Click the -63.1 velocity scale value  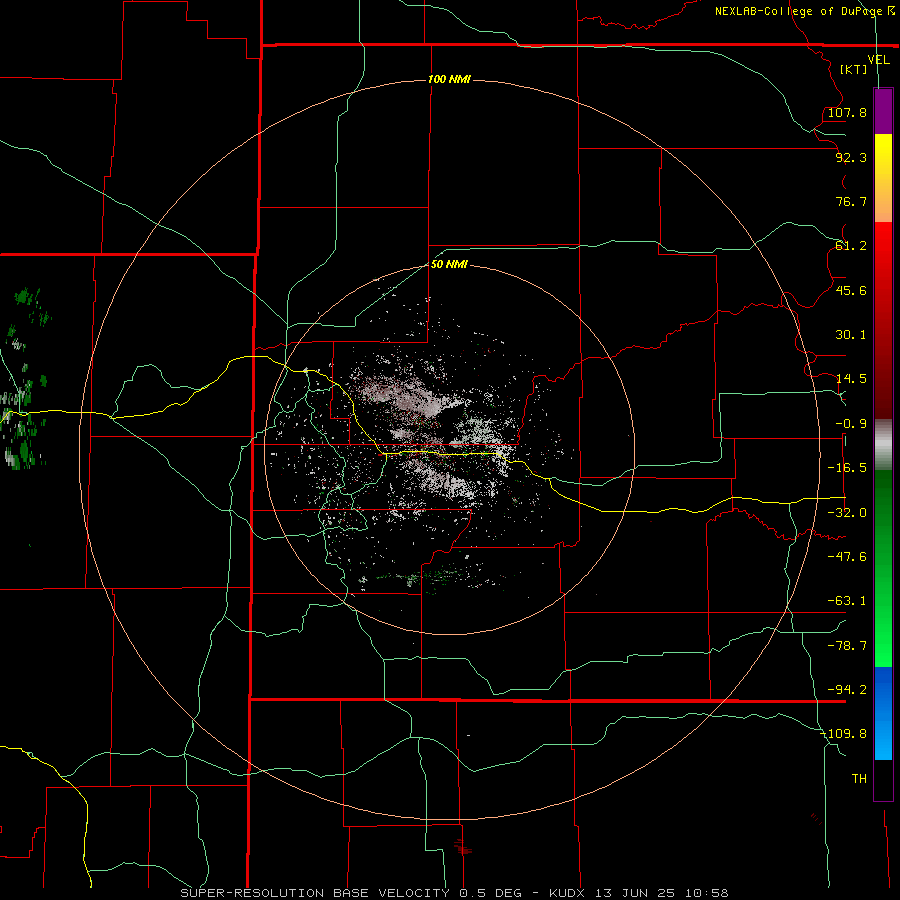pyautogui.click(x=847, y=601)
